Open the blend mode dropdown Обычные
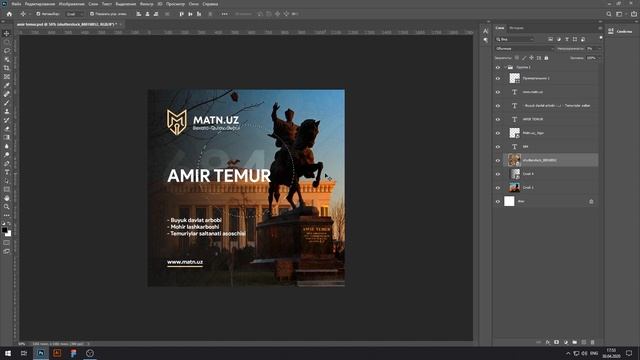Screen dimensions: 640x360 point(524,49)
